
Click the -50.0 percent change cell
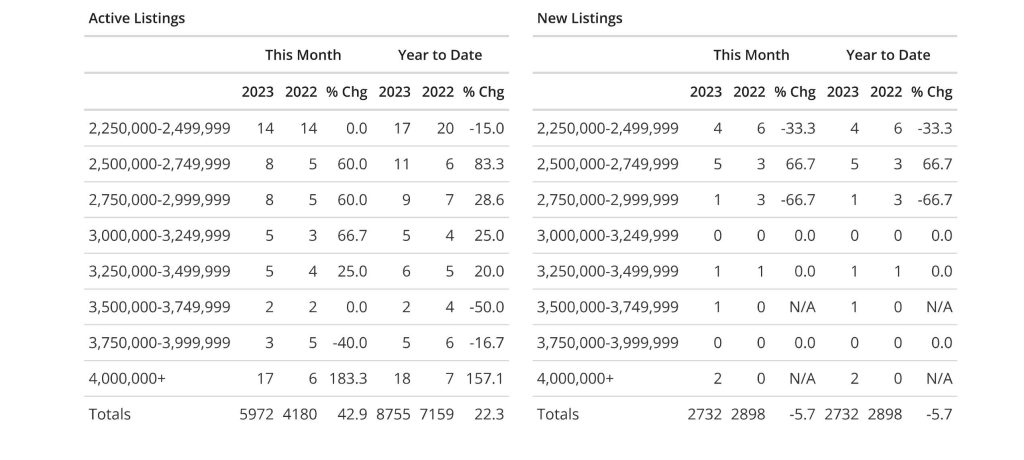(x=486, y=307)
